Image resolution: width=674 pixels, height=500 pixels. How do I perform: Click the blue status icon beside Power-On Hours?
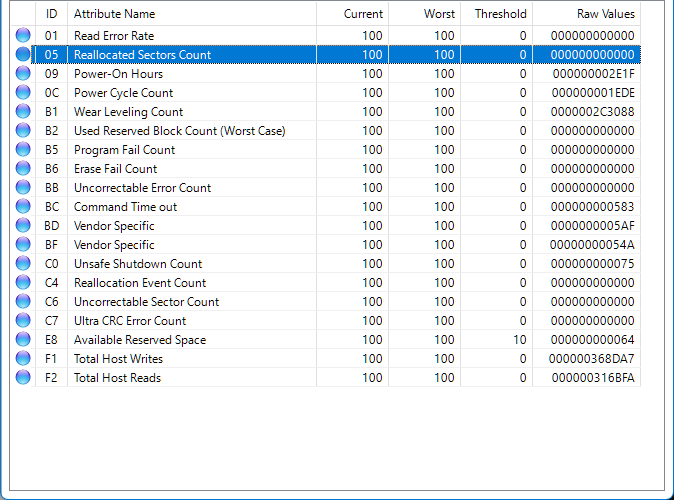pos(23,74)
